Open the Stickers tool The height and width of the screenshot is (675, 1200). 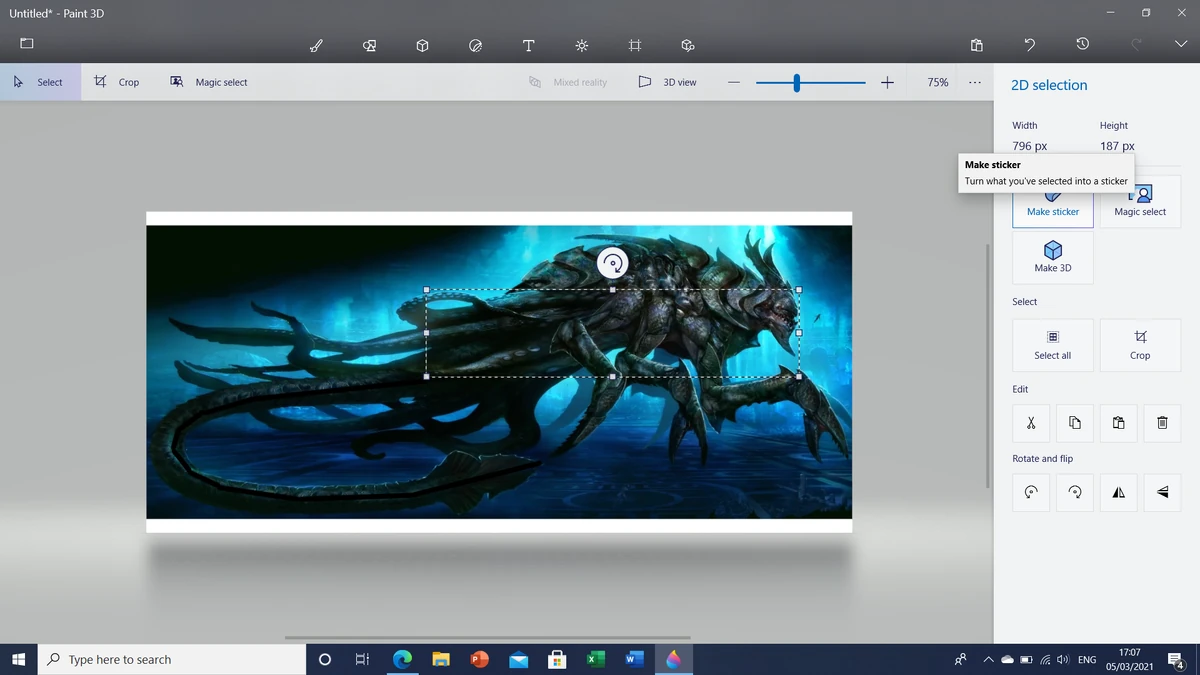click(x=475, y=45)
